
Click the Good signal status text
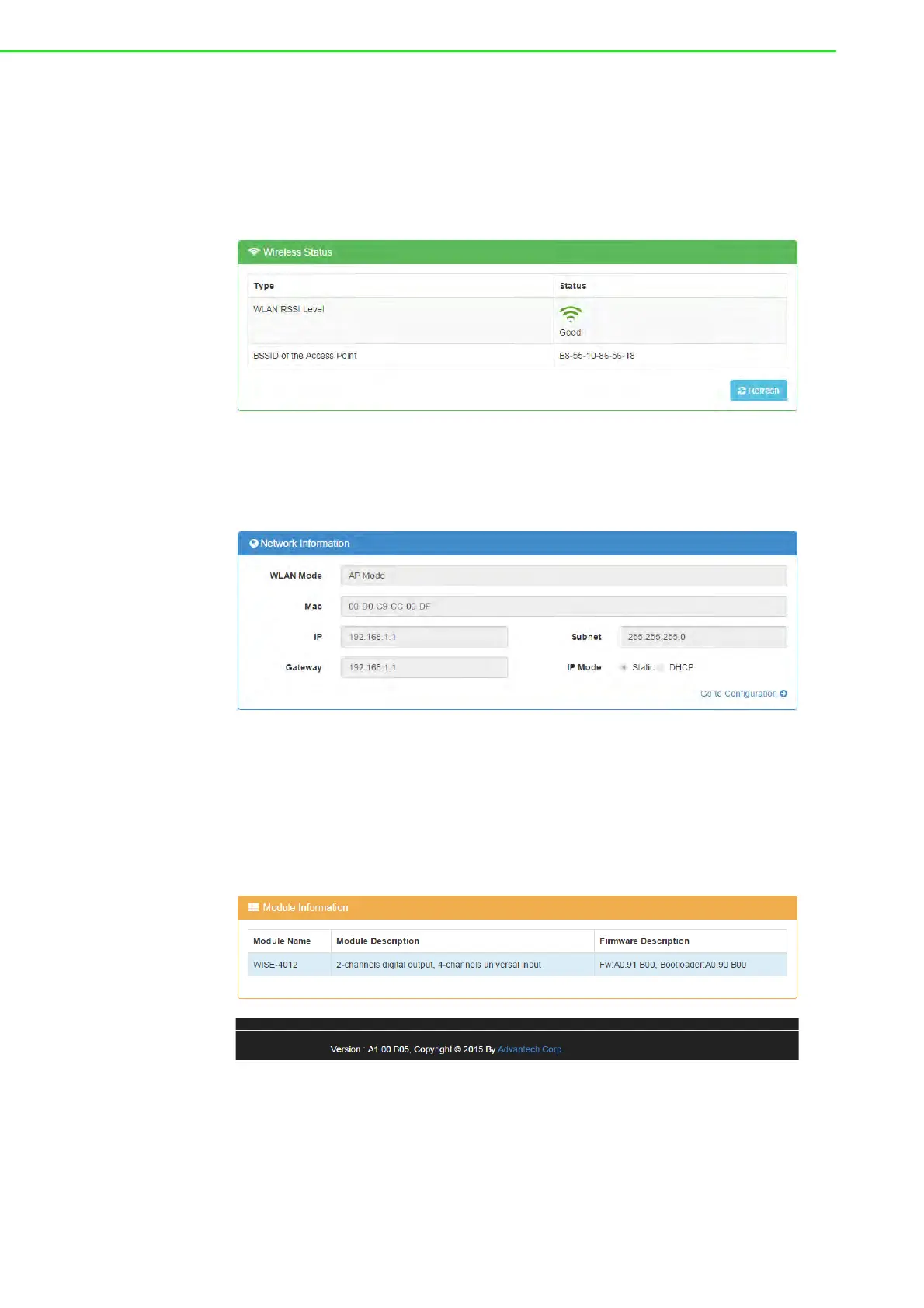[570, 332]
